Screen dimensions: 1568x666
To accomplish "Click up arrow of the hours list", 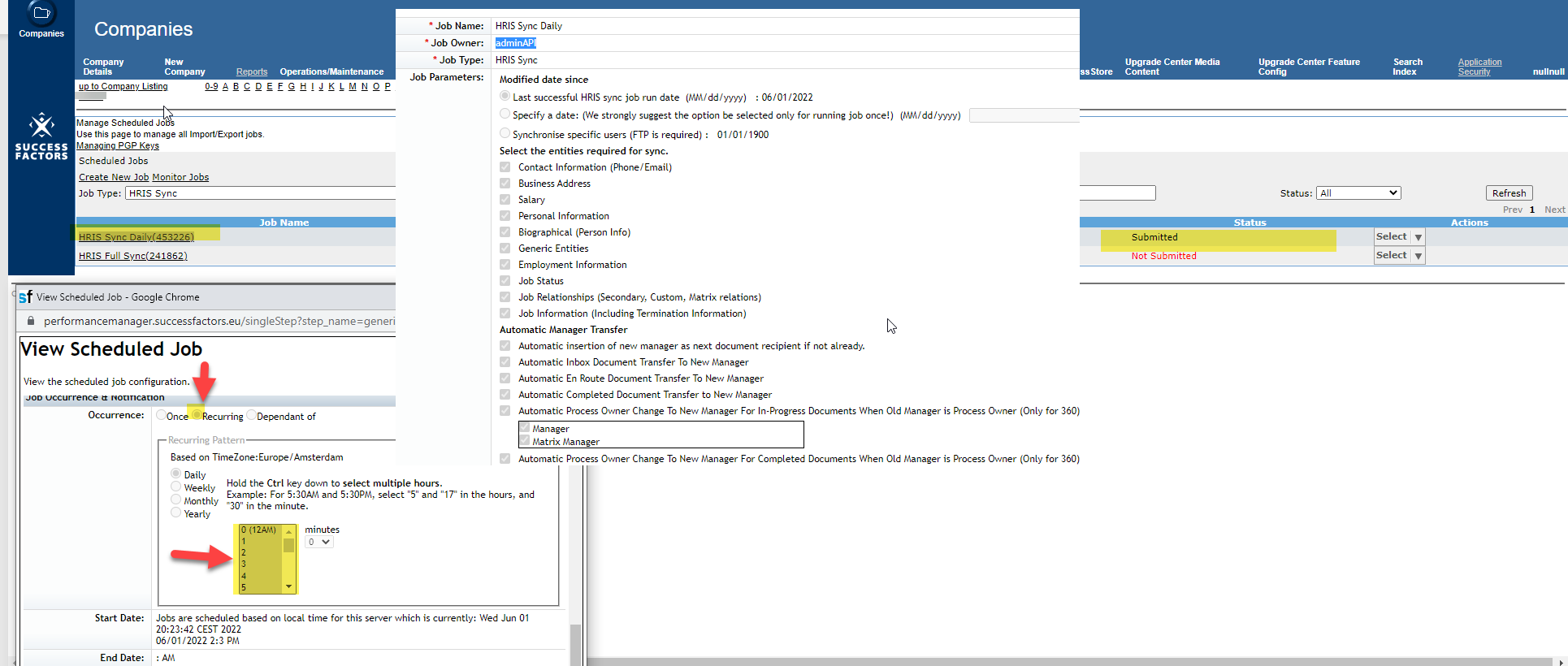I will pos(288,531).
